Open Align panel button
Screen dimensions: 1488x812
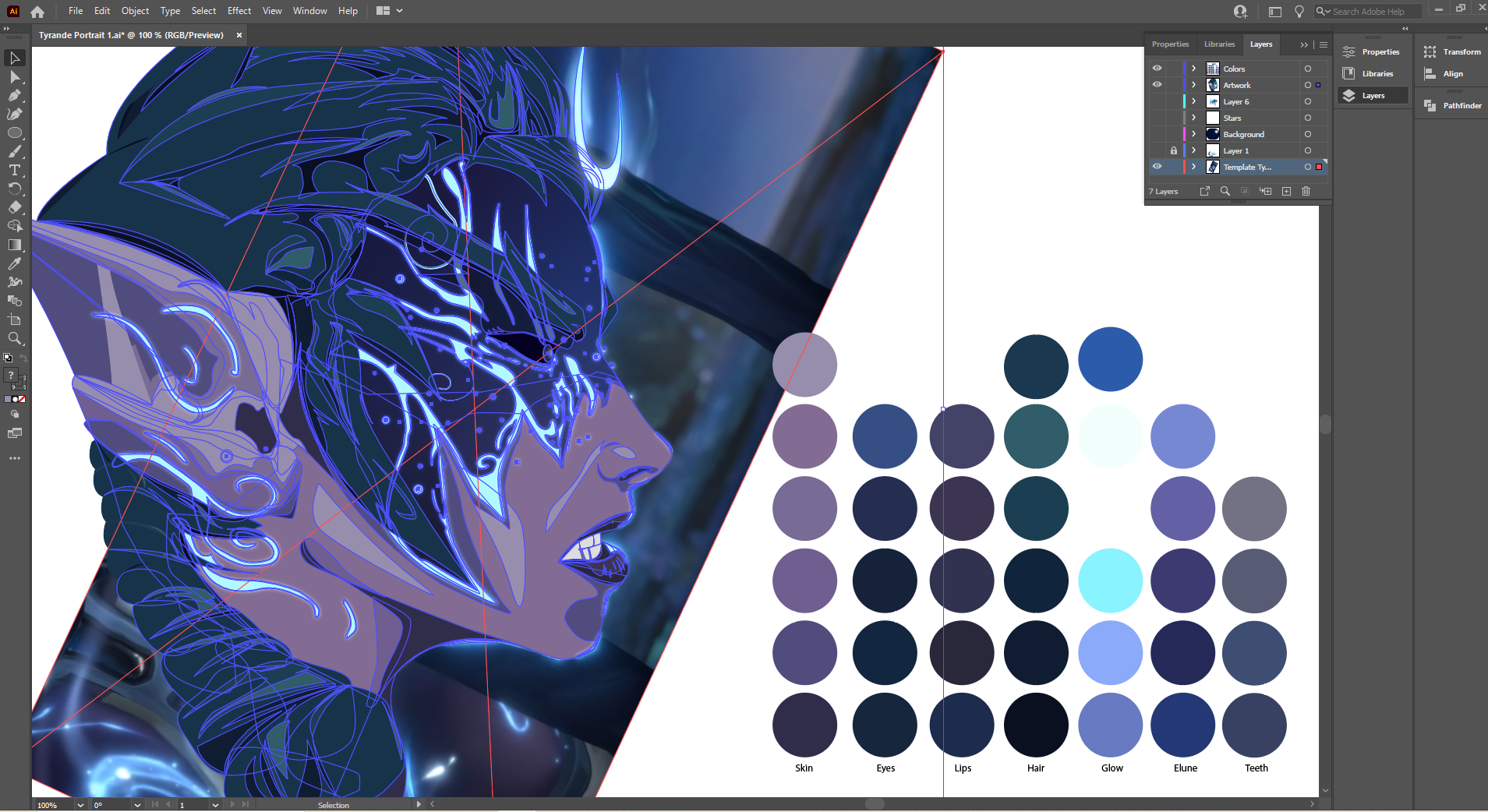click(x=1444, y=74)
